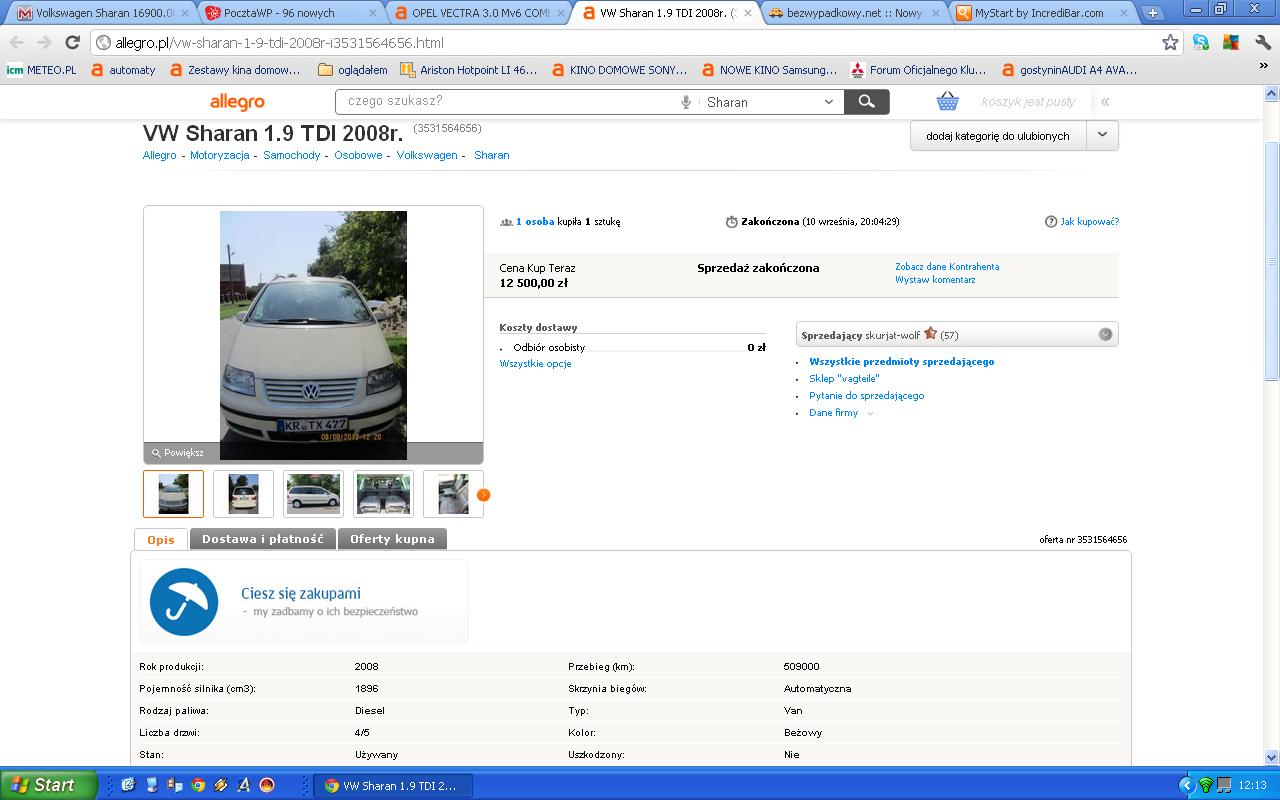Click the VW Sharan taskbar button
The width and height of the screenshot is (1280, 800).
(x=392, y=785)
